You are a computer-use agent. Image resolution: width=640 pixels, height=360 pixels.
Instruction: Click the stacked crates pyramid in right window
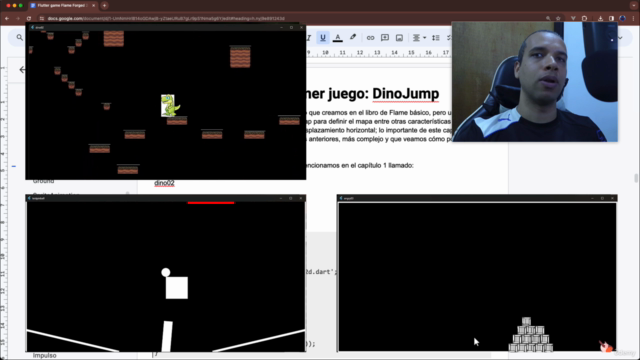point(530,335)
